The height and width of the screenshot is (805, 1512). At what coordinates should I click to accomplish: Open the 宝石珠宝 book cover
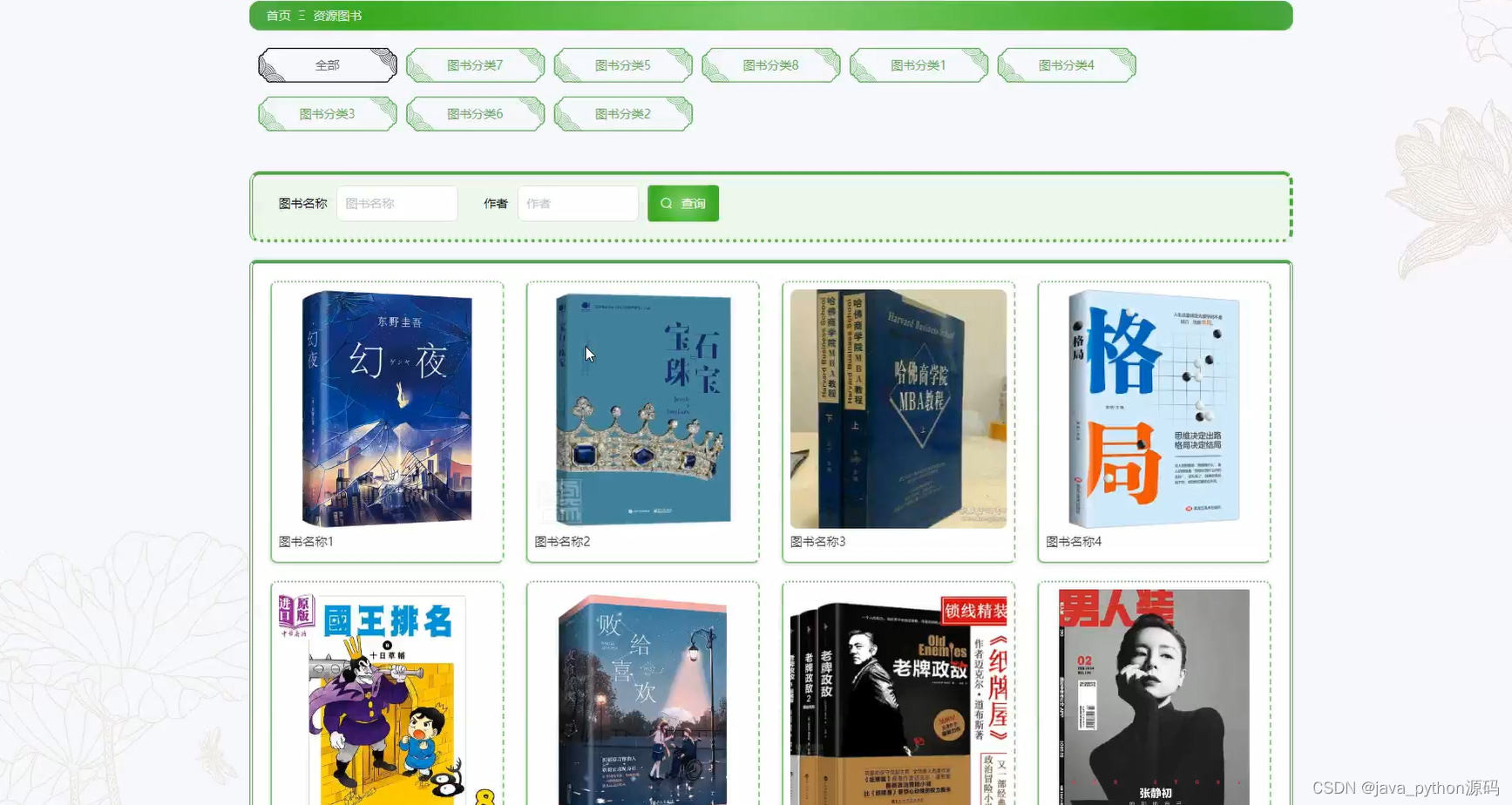coord(643,409)
